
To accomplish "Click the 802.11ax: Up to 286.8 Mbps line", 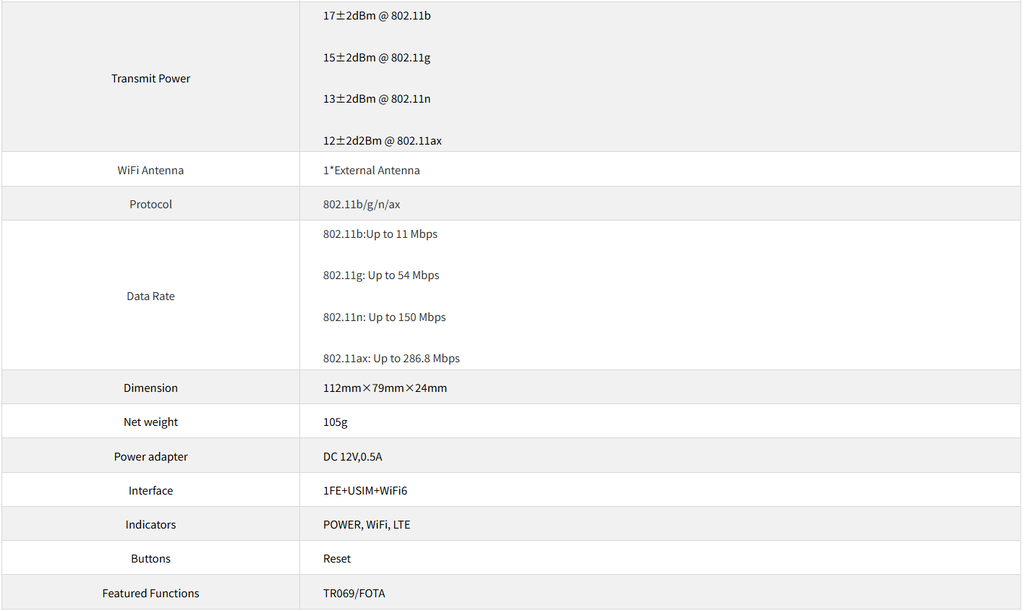I will click(391, 358).
